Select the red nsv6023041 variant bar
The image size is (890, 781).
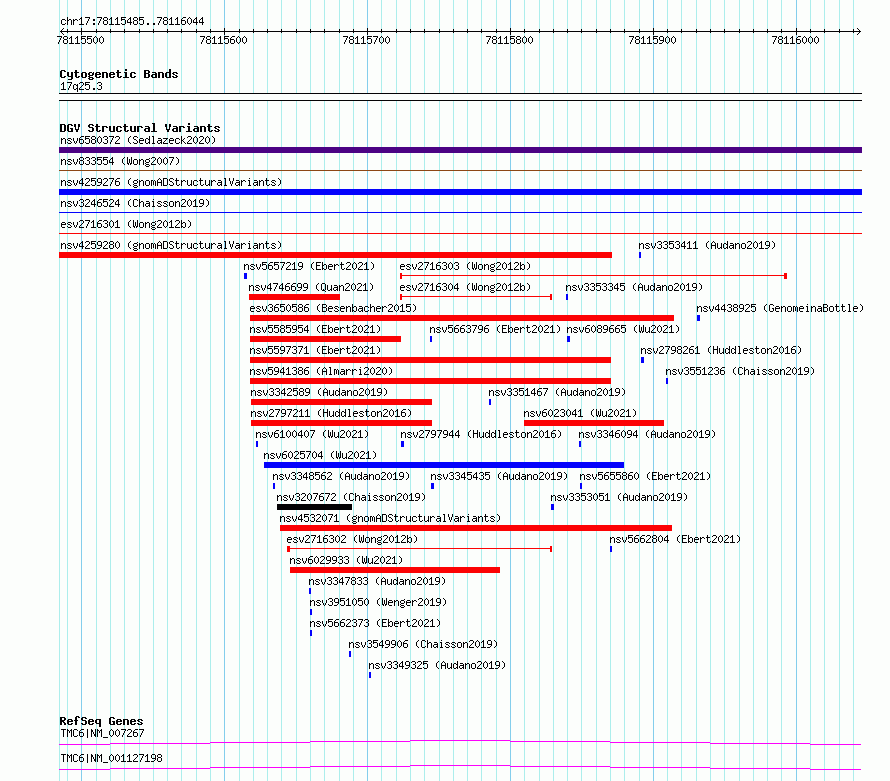tap(594, 423)
